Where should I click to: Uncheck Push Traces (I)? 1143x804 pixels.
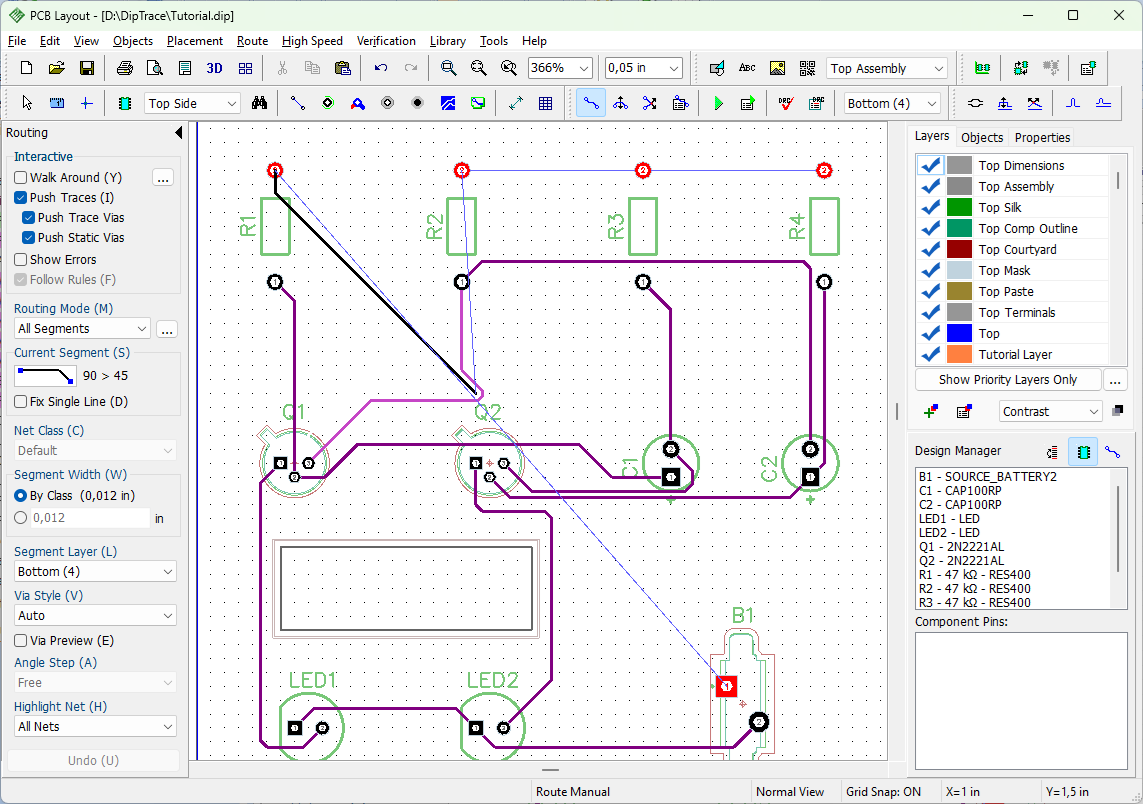pyautogui.click(x=20, y=198)
